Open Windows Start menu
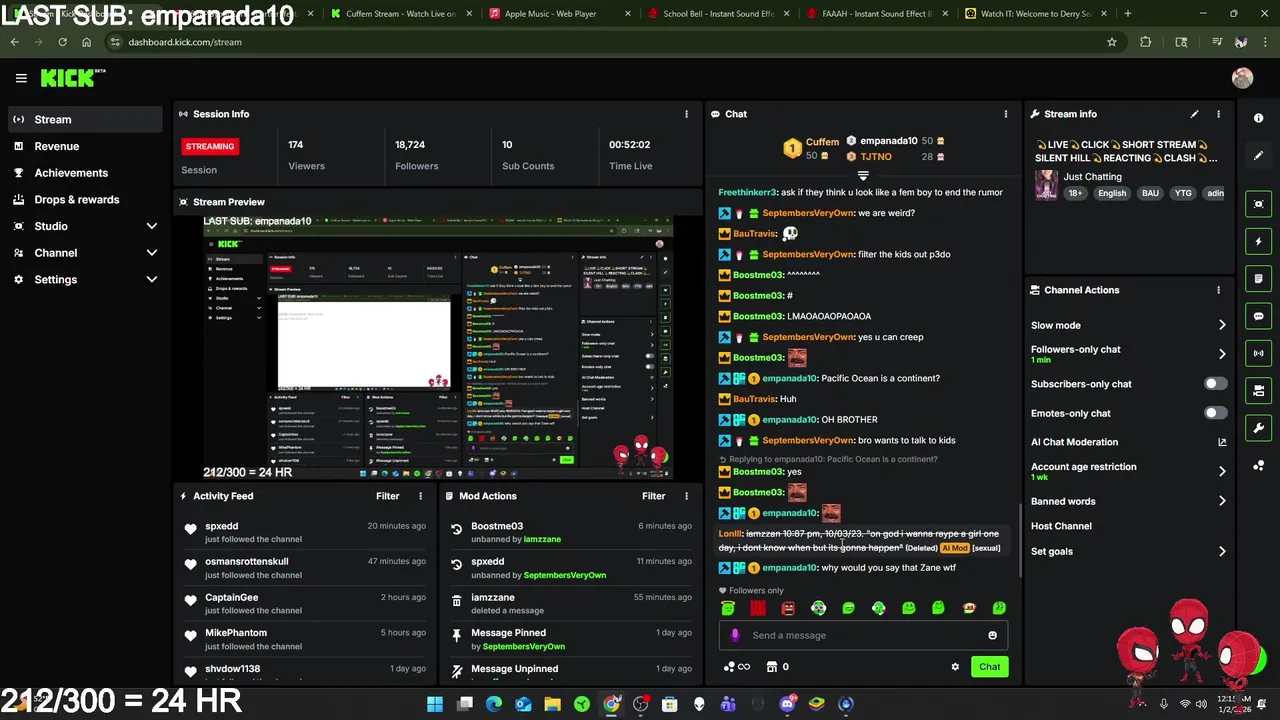Image resolution: width=1280 pixels, height=720 pixels. coord(435,704)
